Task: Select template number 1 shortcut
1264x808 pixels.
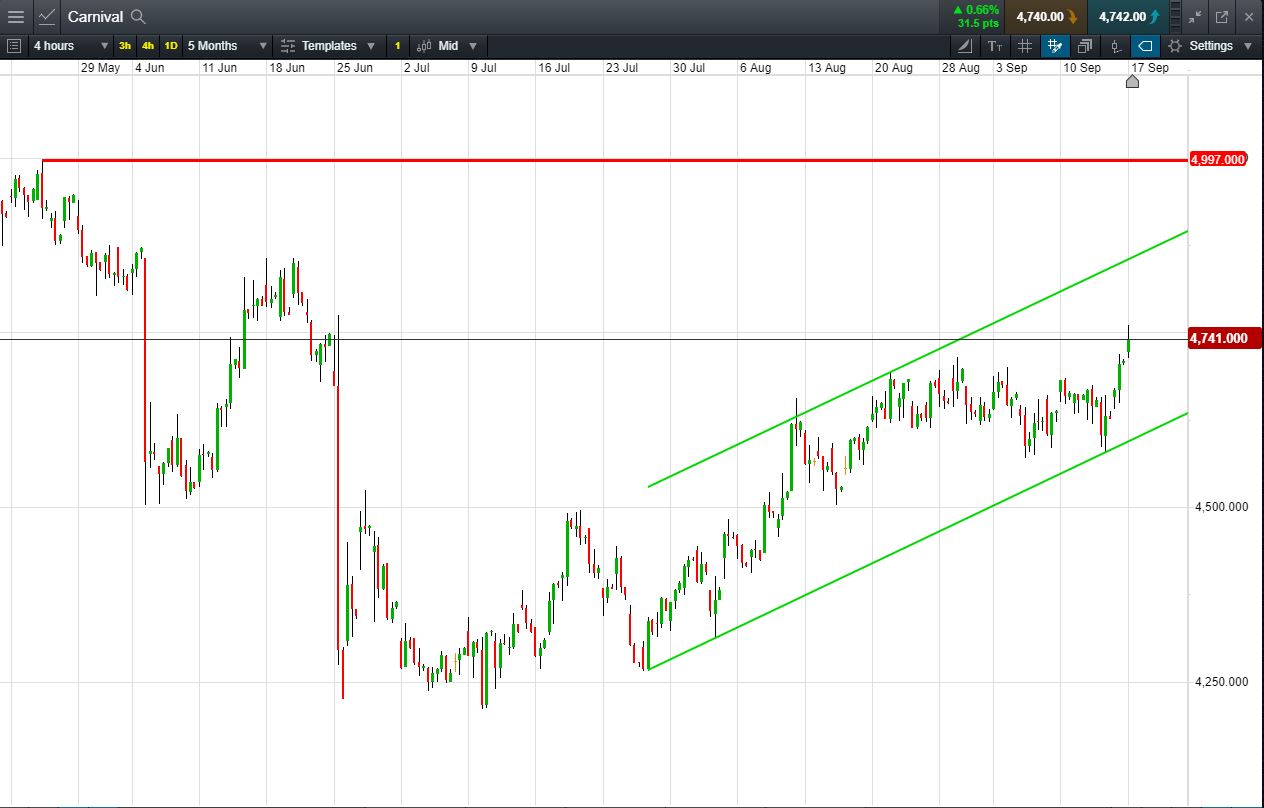Action: click(x=397, y=46)
